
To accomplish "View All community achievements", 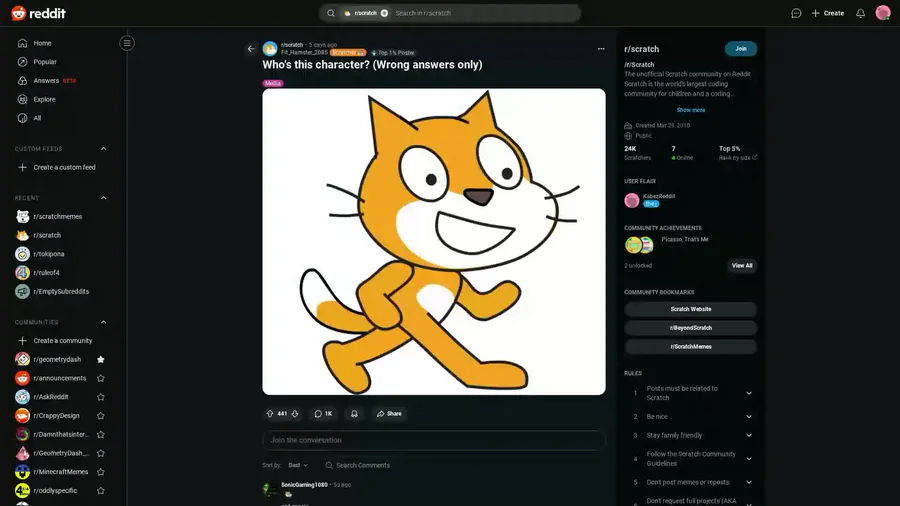I will tap(742, 266).
